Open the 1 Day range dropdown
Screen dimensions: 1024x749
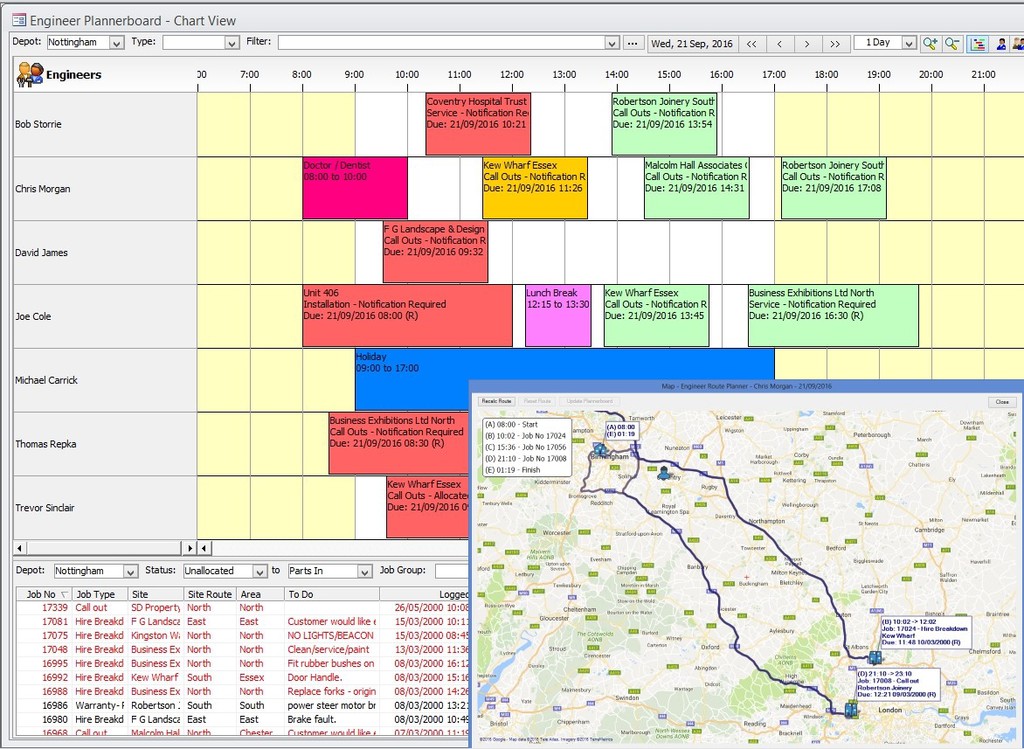[x=909, y=43]
